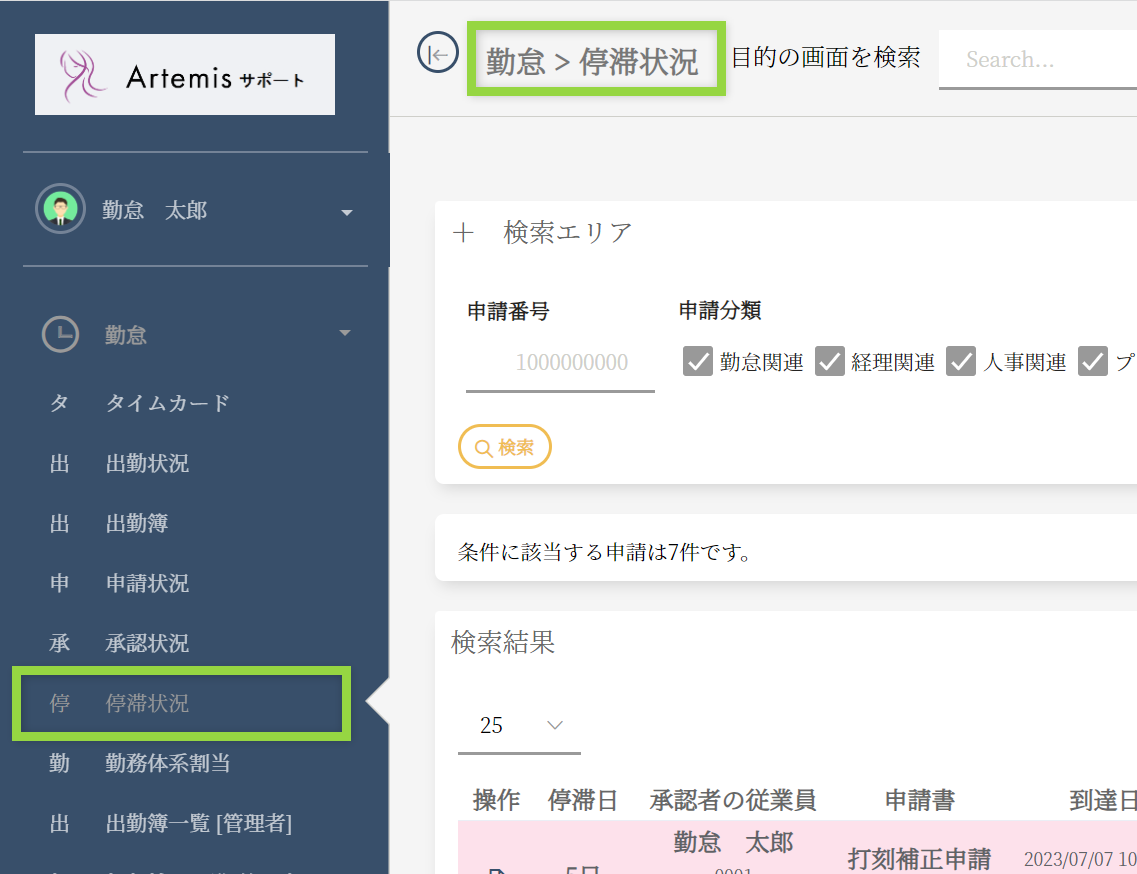The width and height of the screenshot is (1137, 874).
Task: Click the タ icon beside タイムカード
Action: click(x=60, y=404)
